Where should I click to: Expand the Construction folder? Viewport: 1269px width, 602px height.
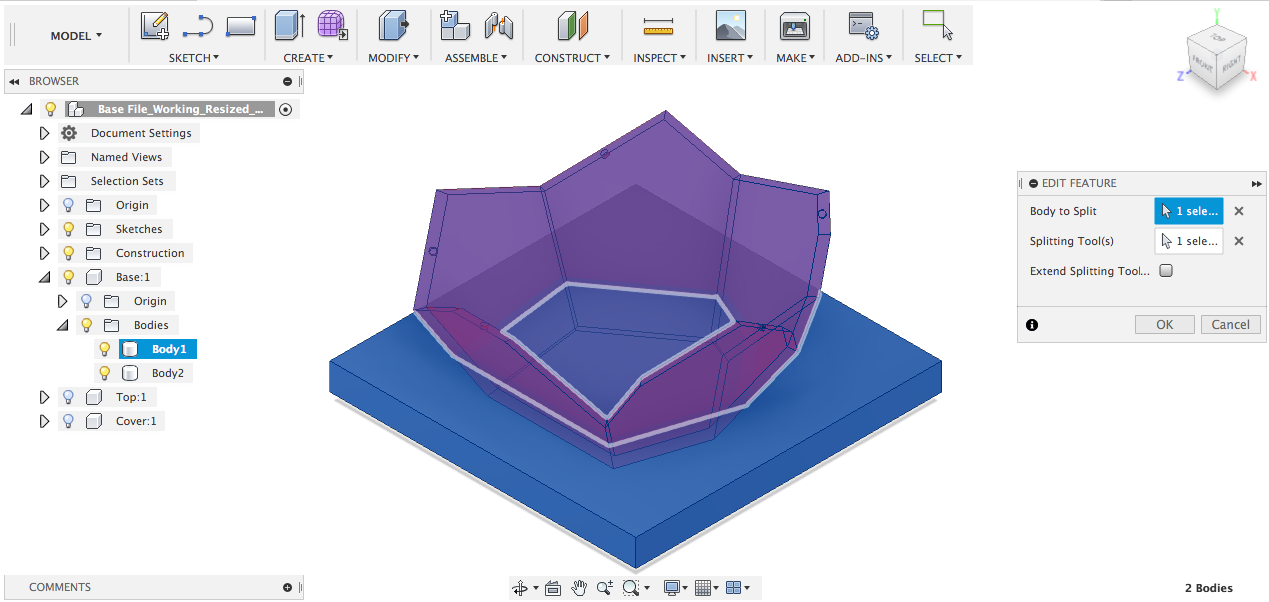click(44, 253)
